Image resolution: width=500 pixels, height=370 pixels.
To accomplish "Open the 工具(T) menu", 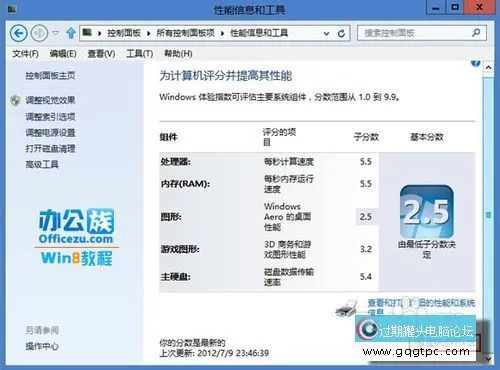I will pyautogui.click(x=139, y=54).
